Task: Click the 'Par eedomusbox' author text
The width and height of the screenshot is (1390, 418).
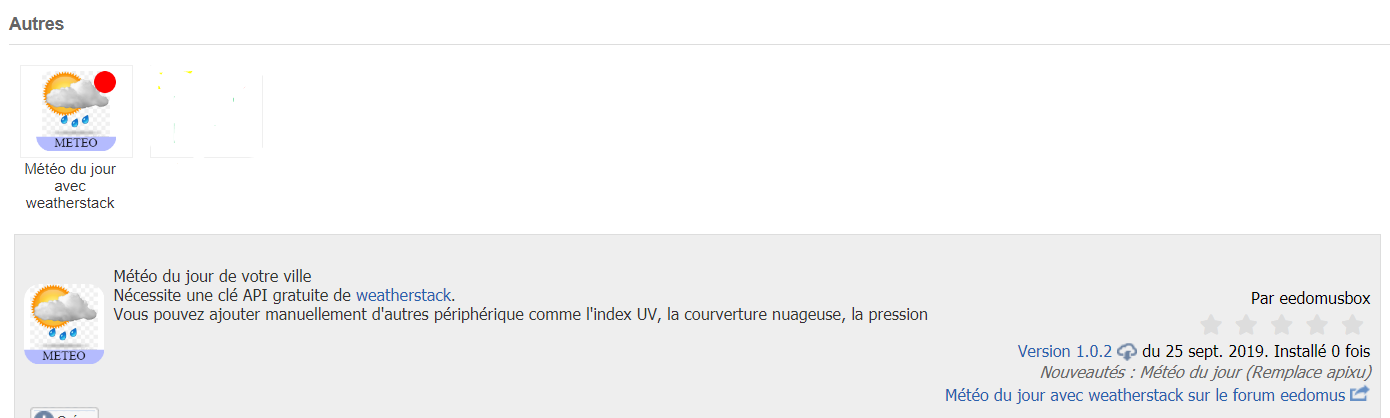Action: (x=1310, y=299)
